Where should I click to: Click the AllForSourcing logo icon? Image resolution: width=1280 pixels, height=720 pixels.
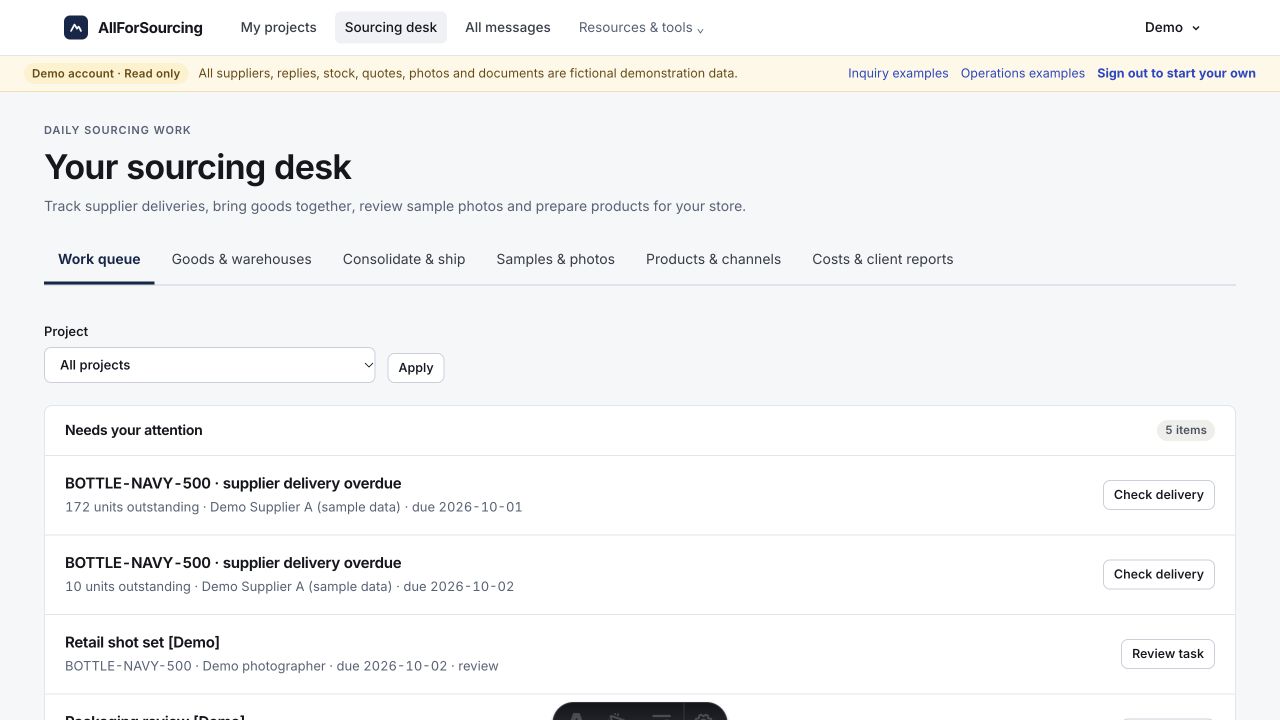click(76, 28)
